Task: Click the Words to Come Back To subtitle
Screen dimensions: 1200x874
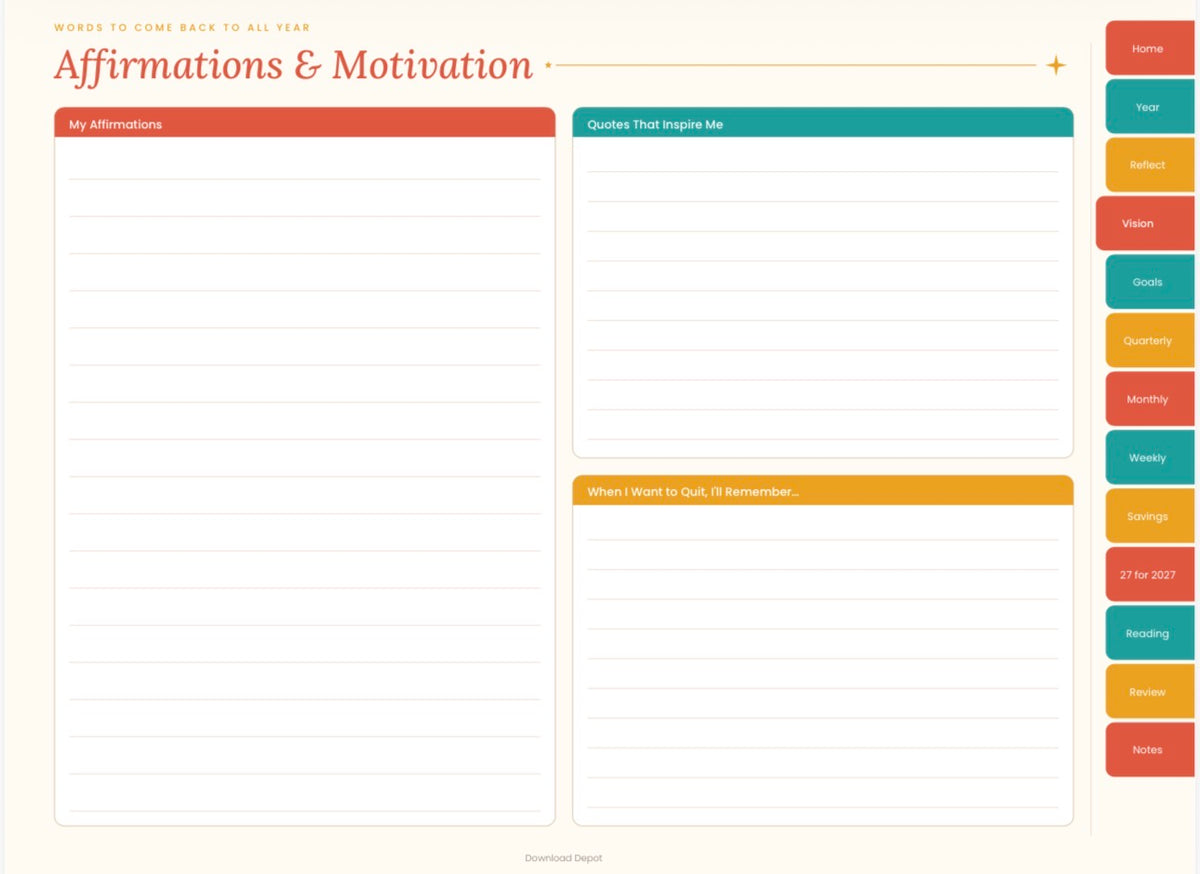Action: pos(182,28)
